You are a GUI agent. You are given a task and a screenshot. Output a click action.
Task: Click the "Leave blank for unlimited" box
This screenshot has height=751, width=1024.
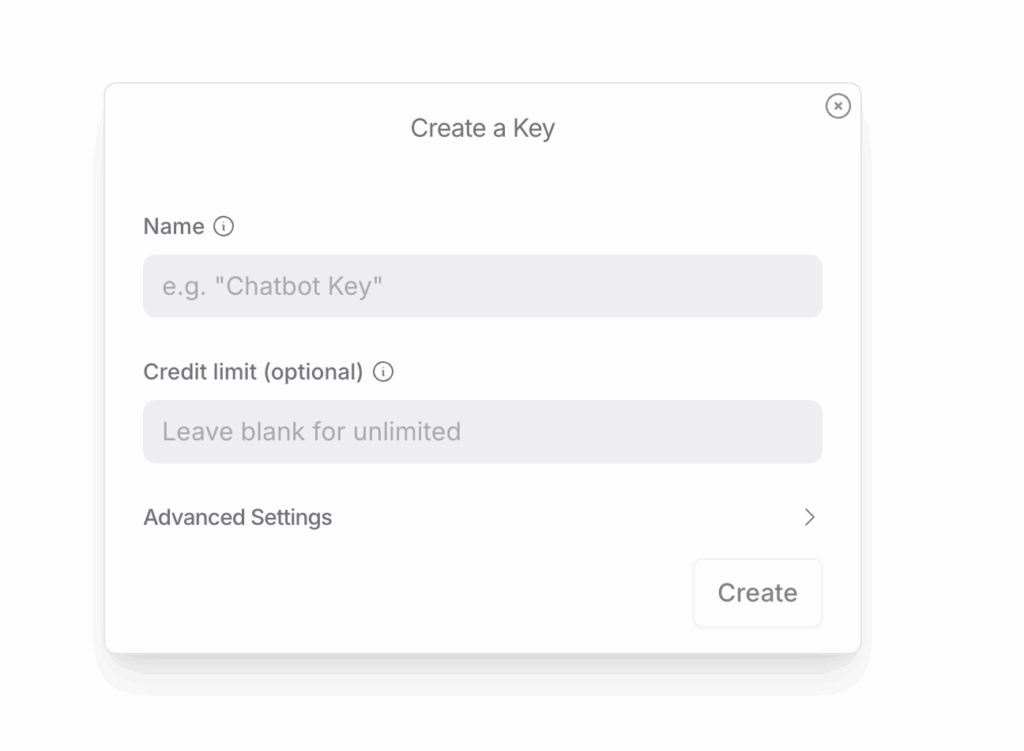coord(482,432)
